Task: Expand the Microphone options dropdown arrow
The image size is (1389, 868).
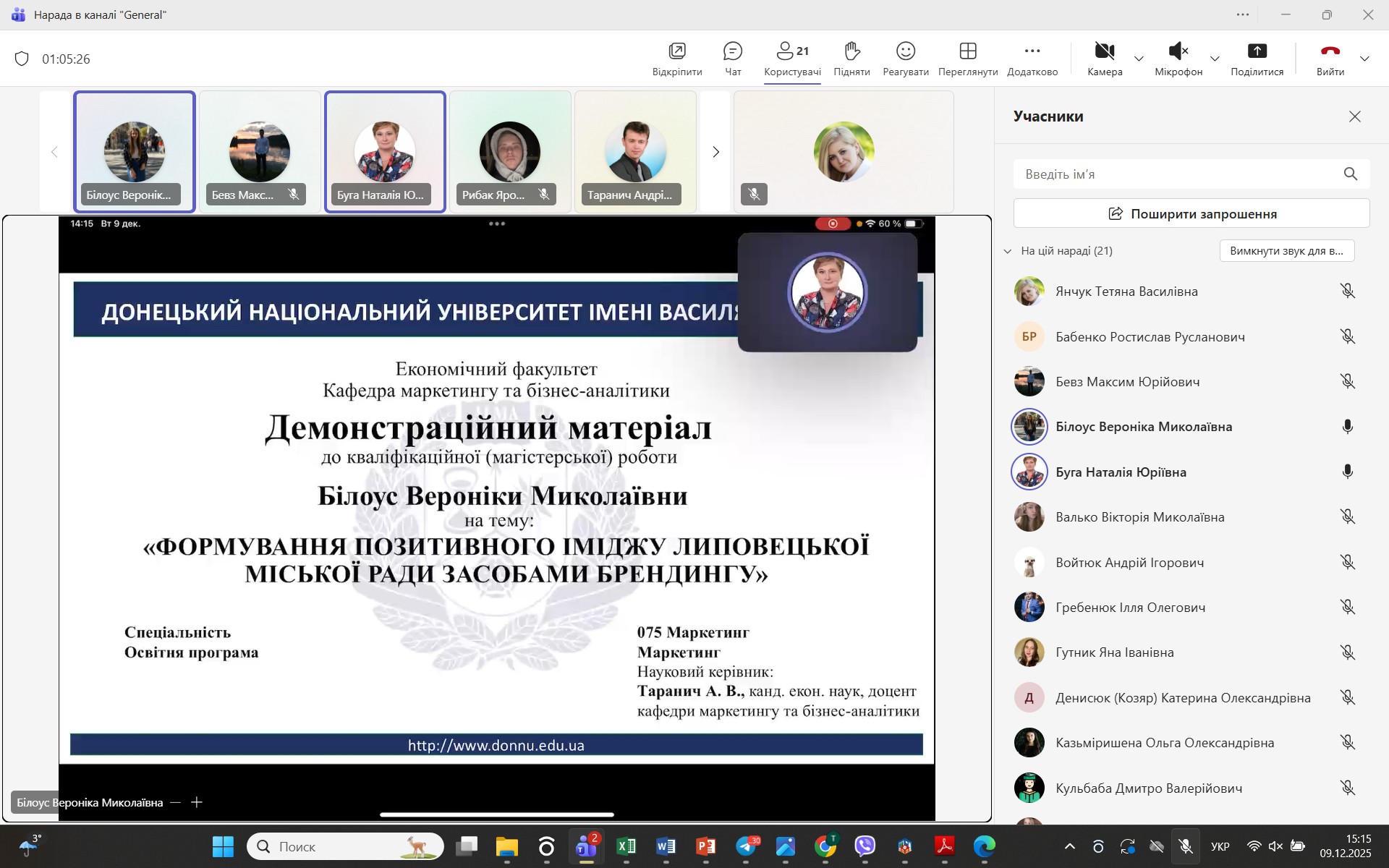Action: (1215, 59)
